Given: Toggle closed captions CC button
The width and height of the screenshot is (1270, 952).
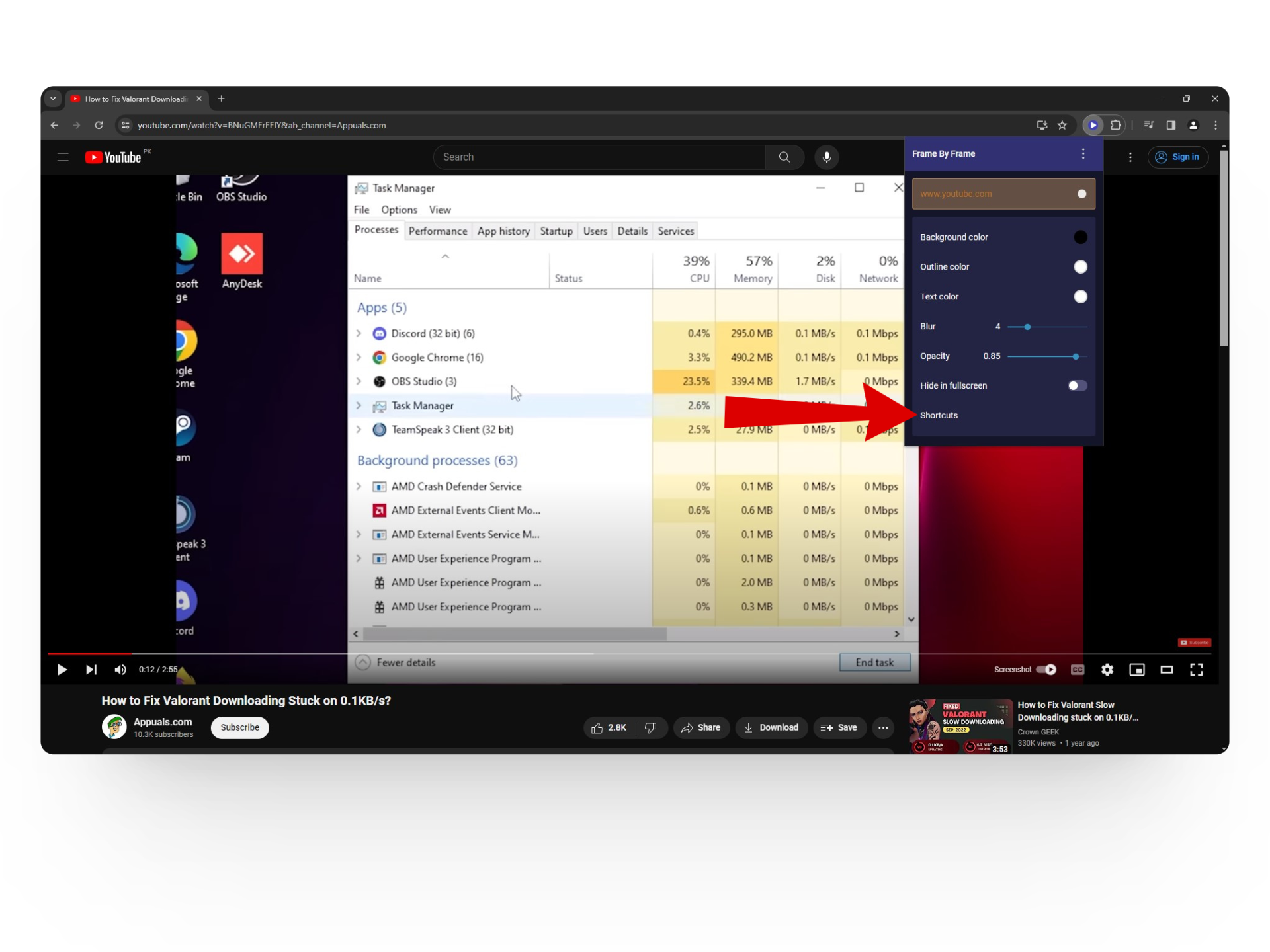Looking at the screenshot, I should click(1077, 670).
